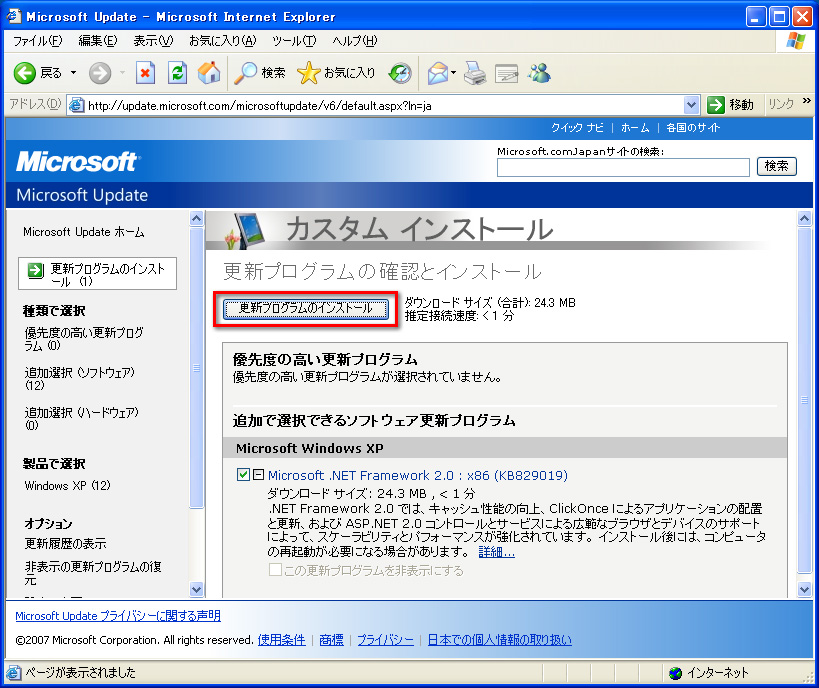Open Search with magnifier icon
This screenshot has width=819, height=688.
[245, 73]
